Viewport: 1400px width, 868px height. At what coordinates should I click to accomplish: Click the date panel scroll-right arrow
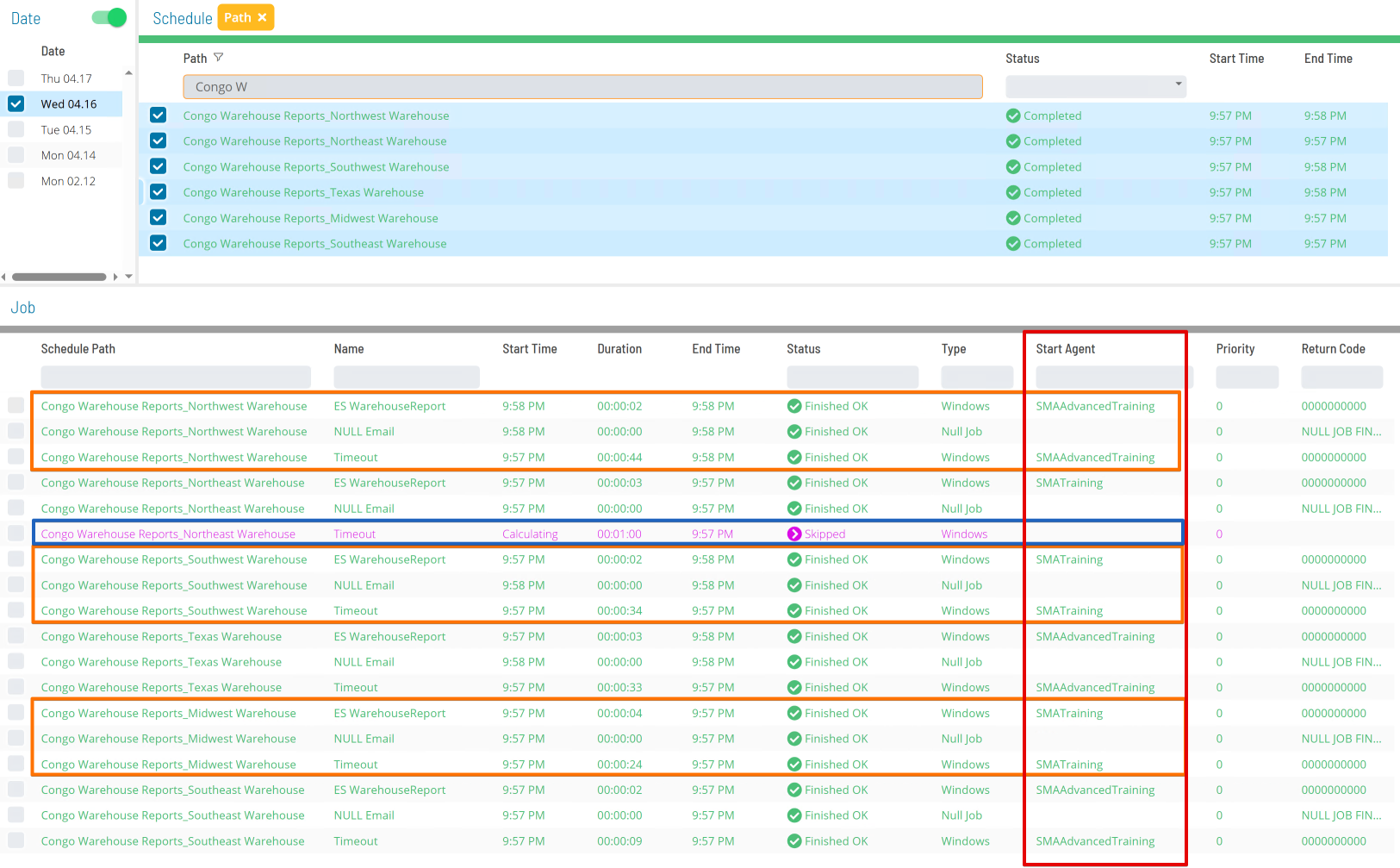(115, 277)
